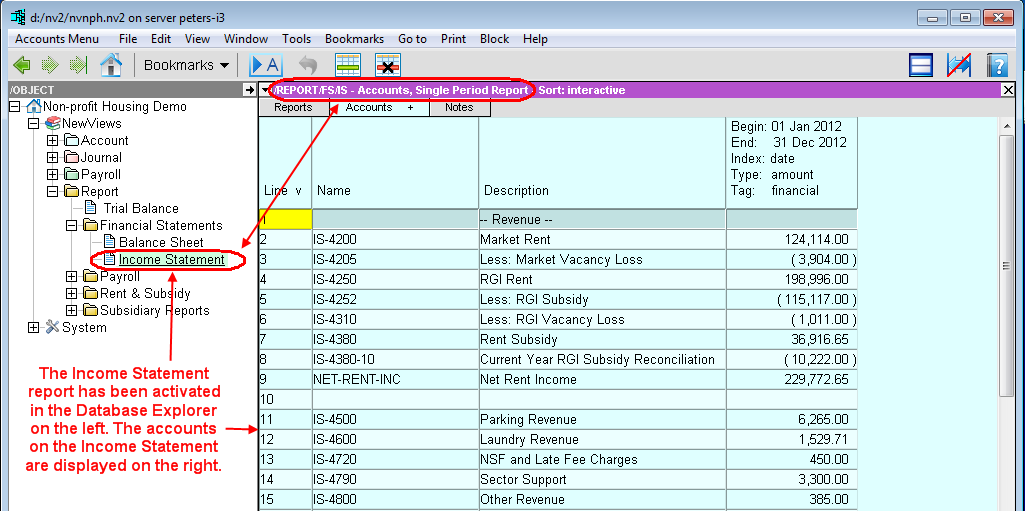
Task: Click the Home icon in the toolbar
Action: click(110, 65)
